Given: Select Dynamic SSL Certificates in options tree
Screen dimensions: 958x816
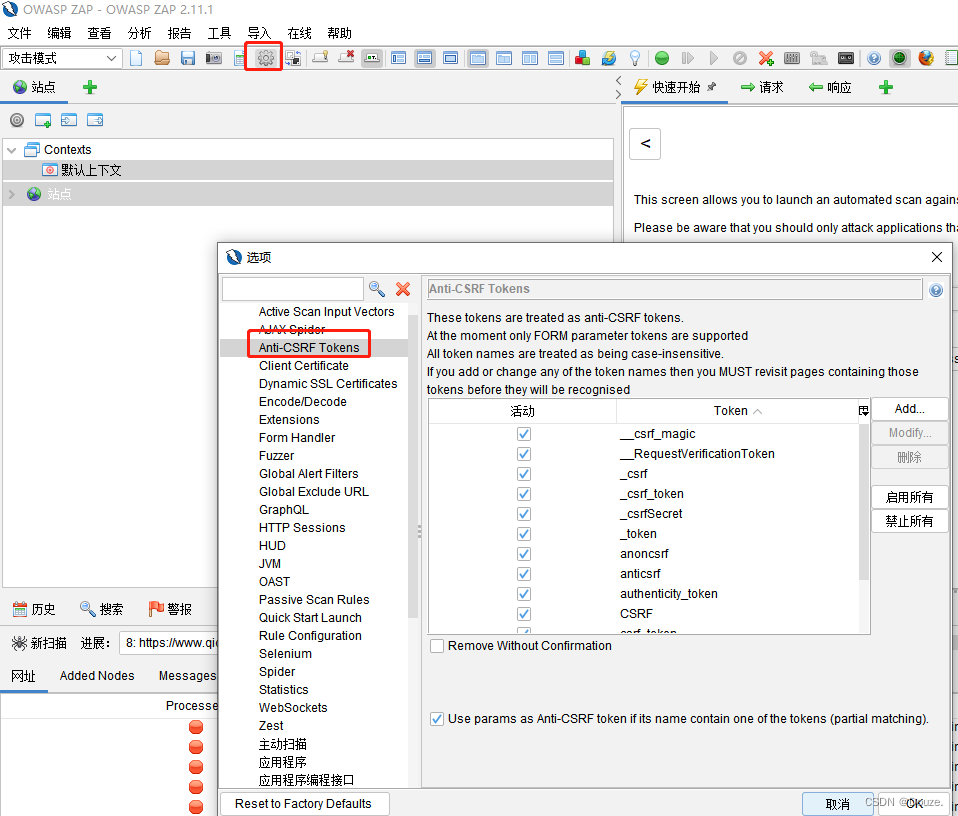Looking at the screenshot, I should pos(328,384).
